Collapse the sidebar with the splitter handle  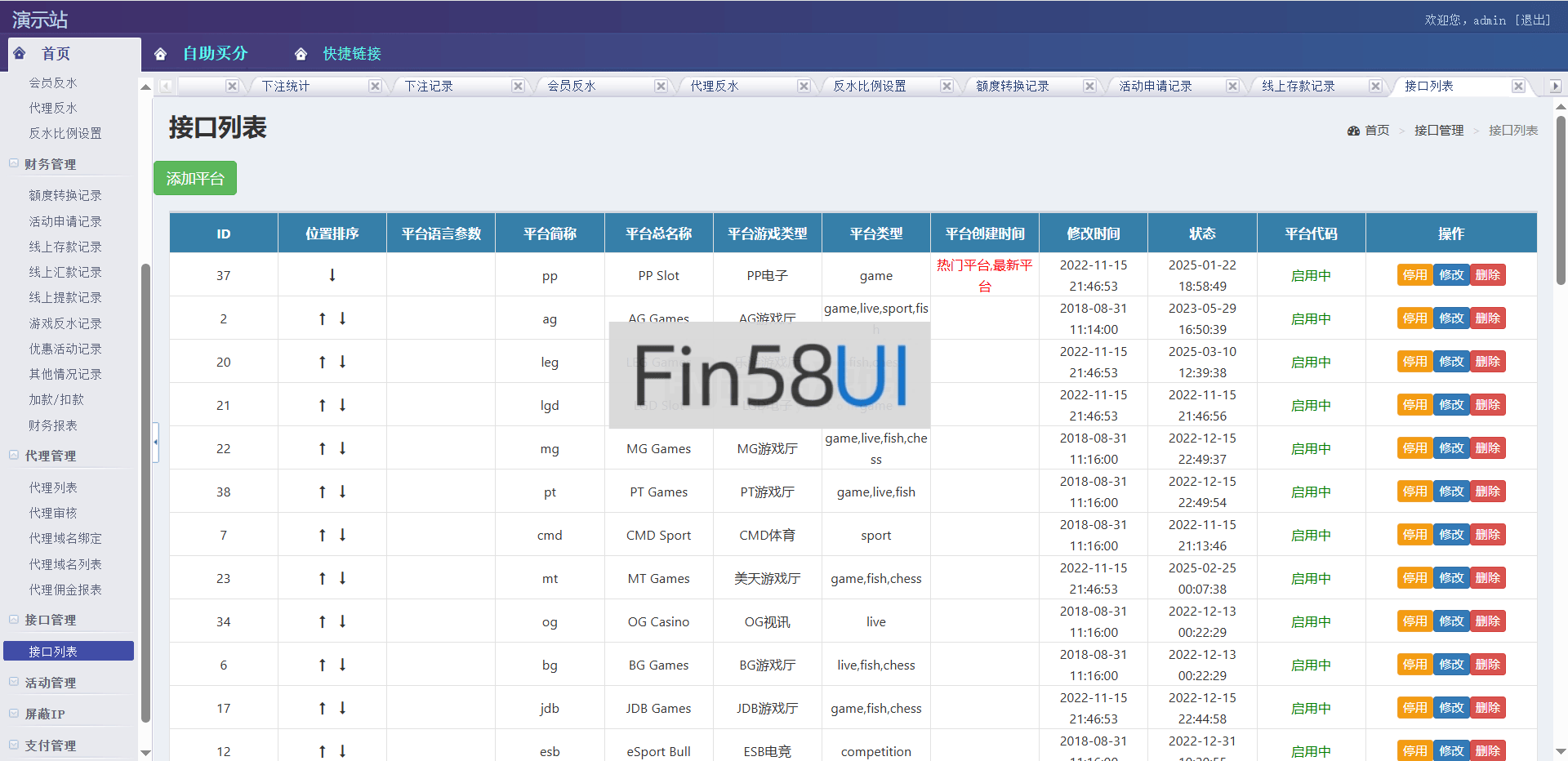point(155,442)
